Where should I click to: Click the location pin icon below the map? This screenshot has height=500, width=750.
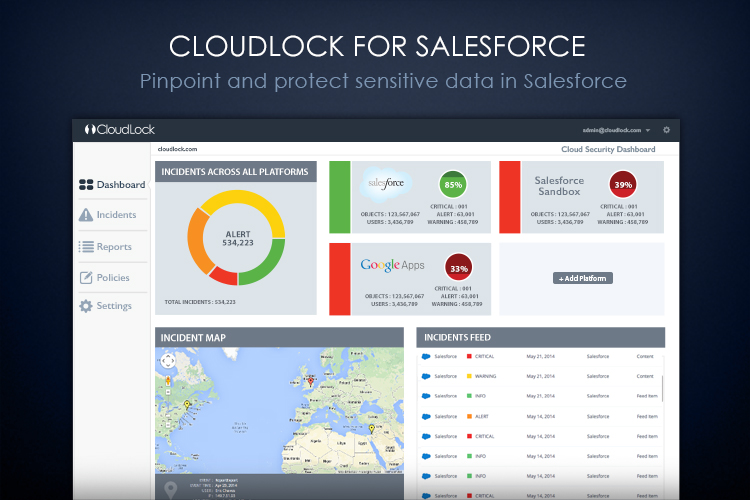point(171,489)
